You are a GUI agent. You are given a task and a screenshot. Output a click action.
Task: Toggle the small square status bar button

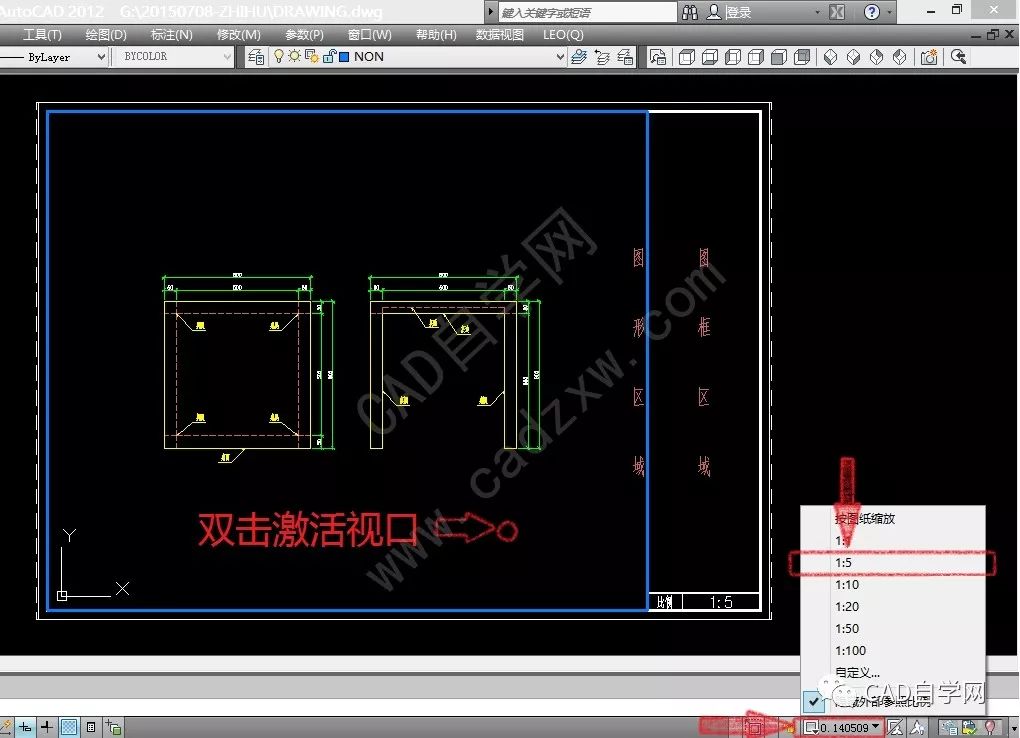pyautogui.click(x=91, y=727)
